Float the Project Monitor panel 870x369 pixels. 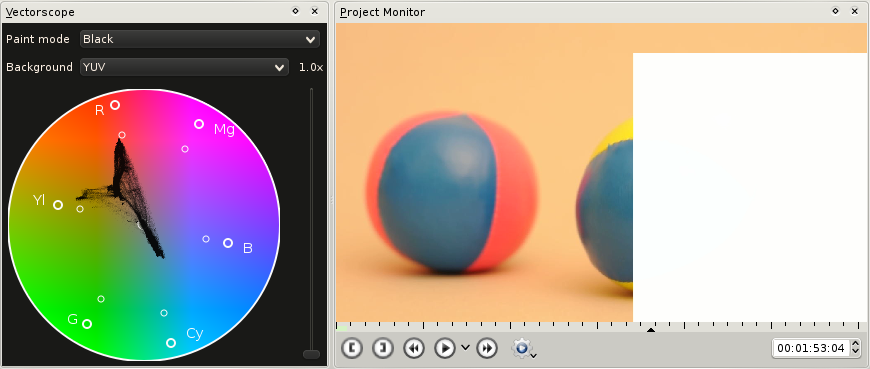click(836, 11)
